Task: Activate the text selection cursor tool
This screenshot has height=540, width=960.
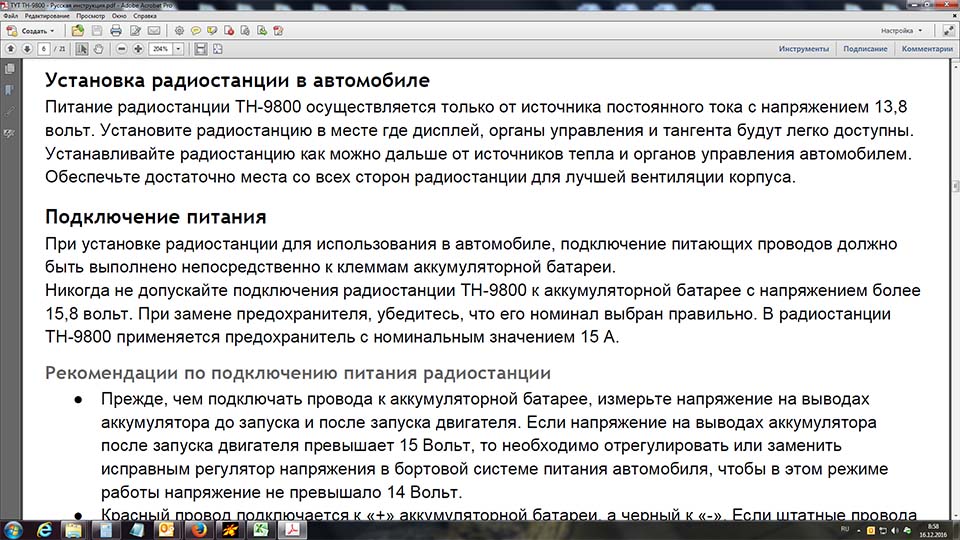Action: click(81, 49)
